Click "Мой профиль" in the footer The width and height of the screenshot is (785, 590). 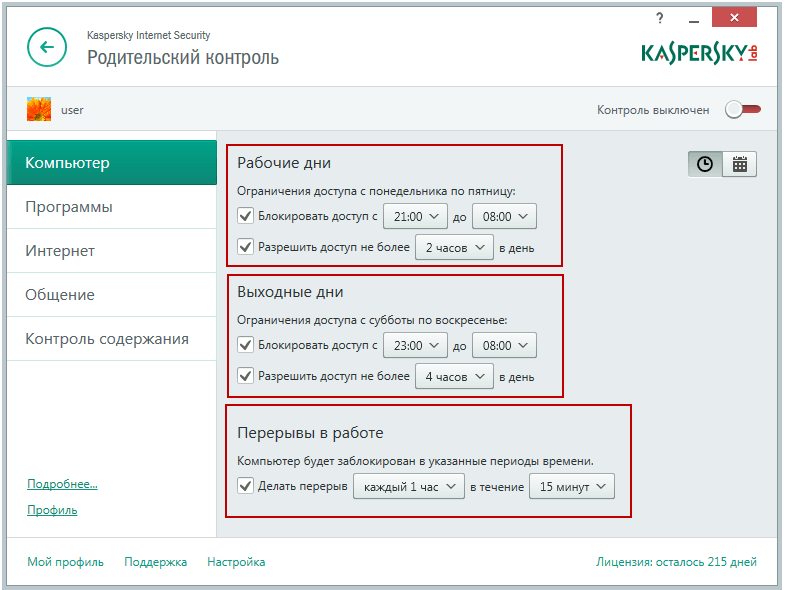[65, 562]
